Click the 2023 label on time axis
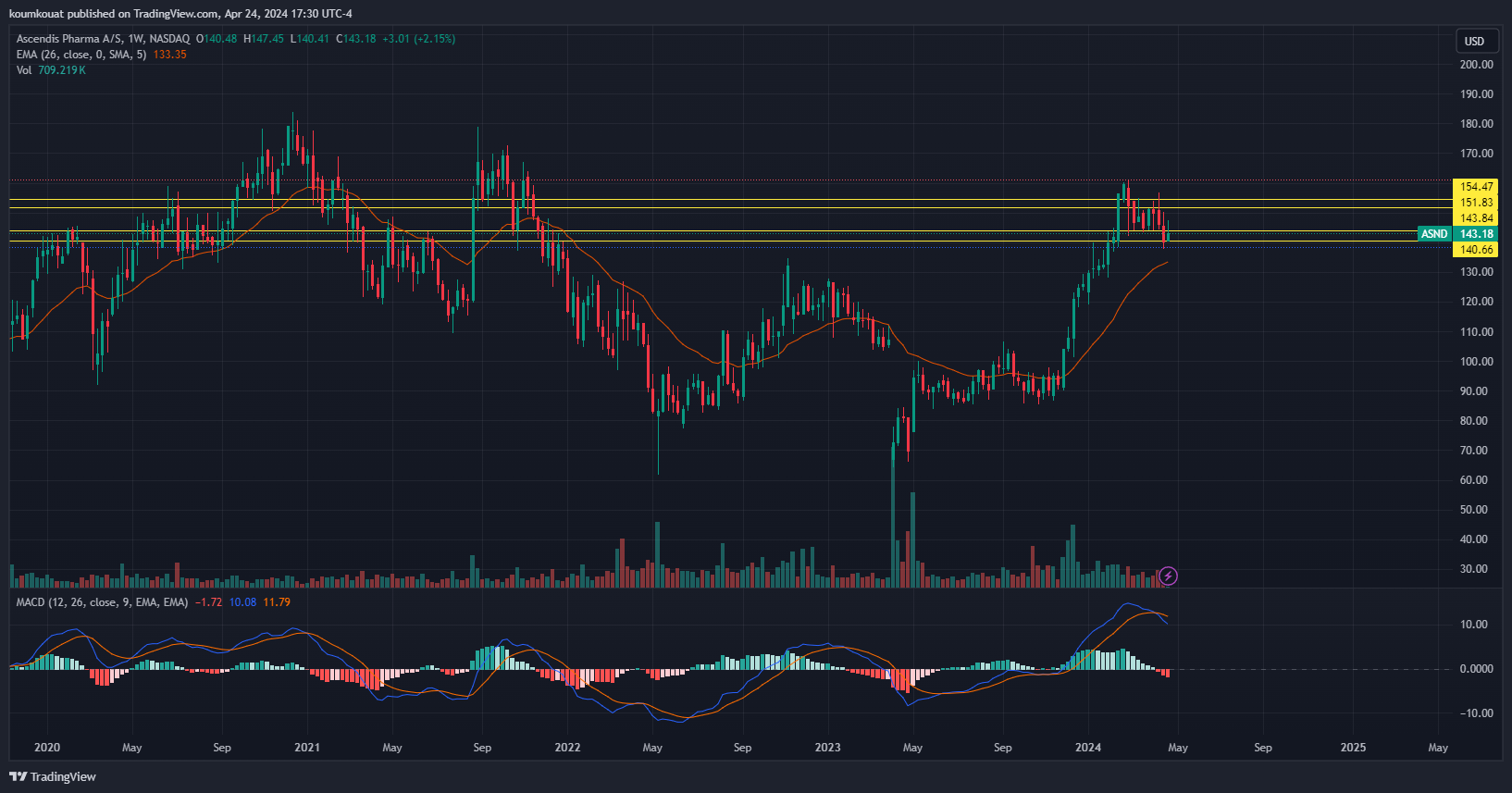This screenshot has height=793, width=1512. [x=827, y=748]
